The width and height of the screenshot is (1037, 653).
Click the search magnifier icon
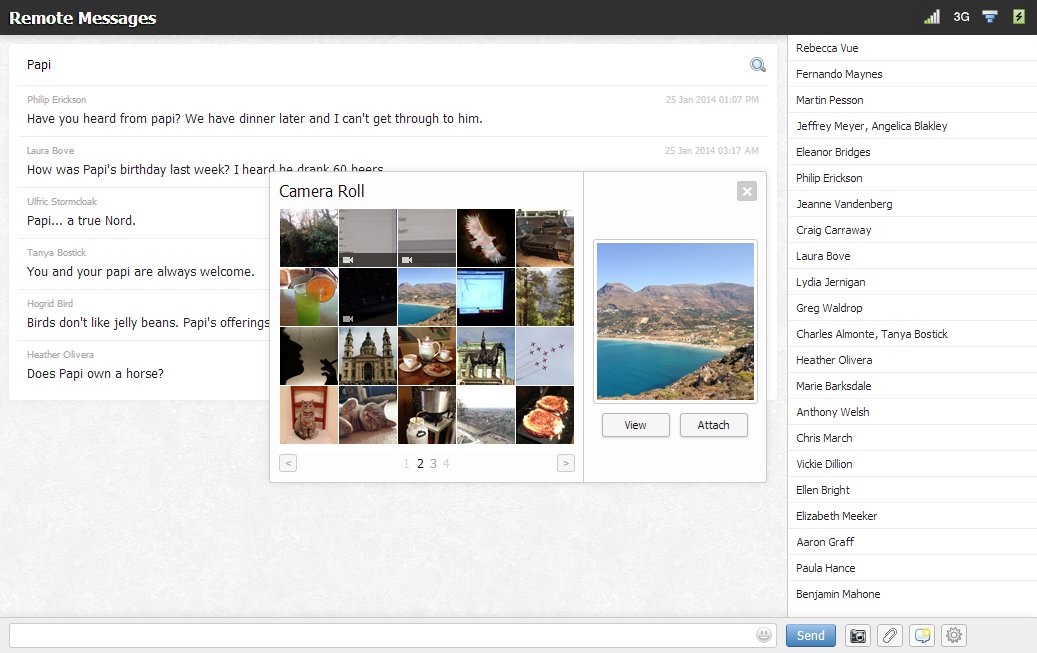point(758,65)
